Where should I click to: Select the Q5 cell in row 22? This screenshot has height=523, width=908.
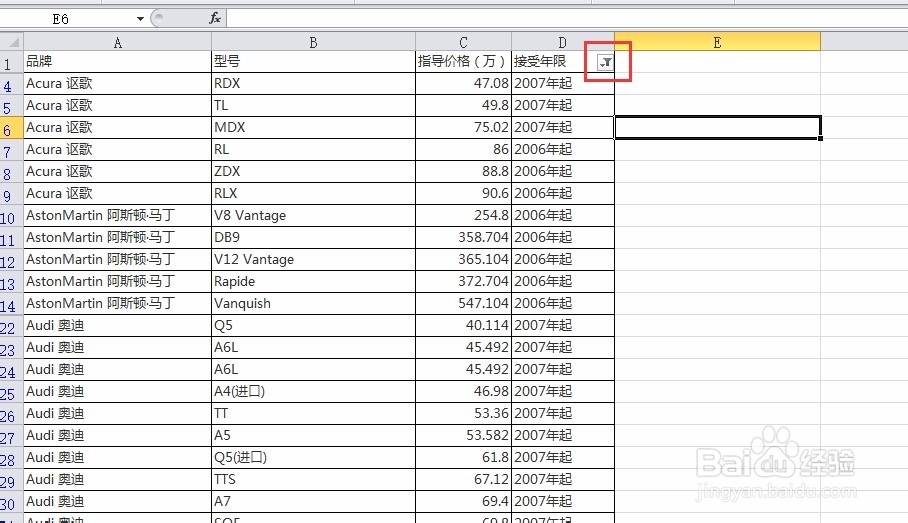coord(313,325)
